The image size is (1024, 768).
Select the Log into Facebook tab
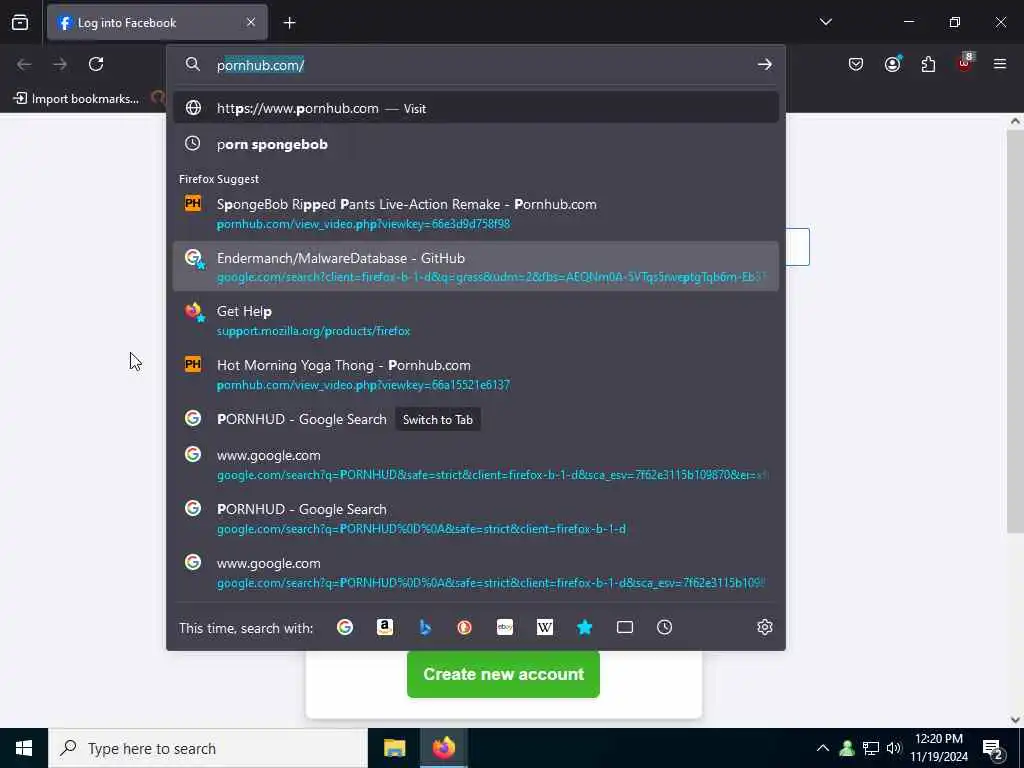pos(157,23)
